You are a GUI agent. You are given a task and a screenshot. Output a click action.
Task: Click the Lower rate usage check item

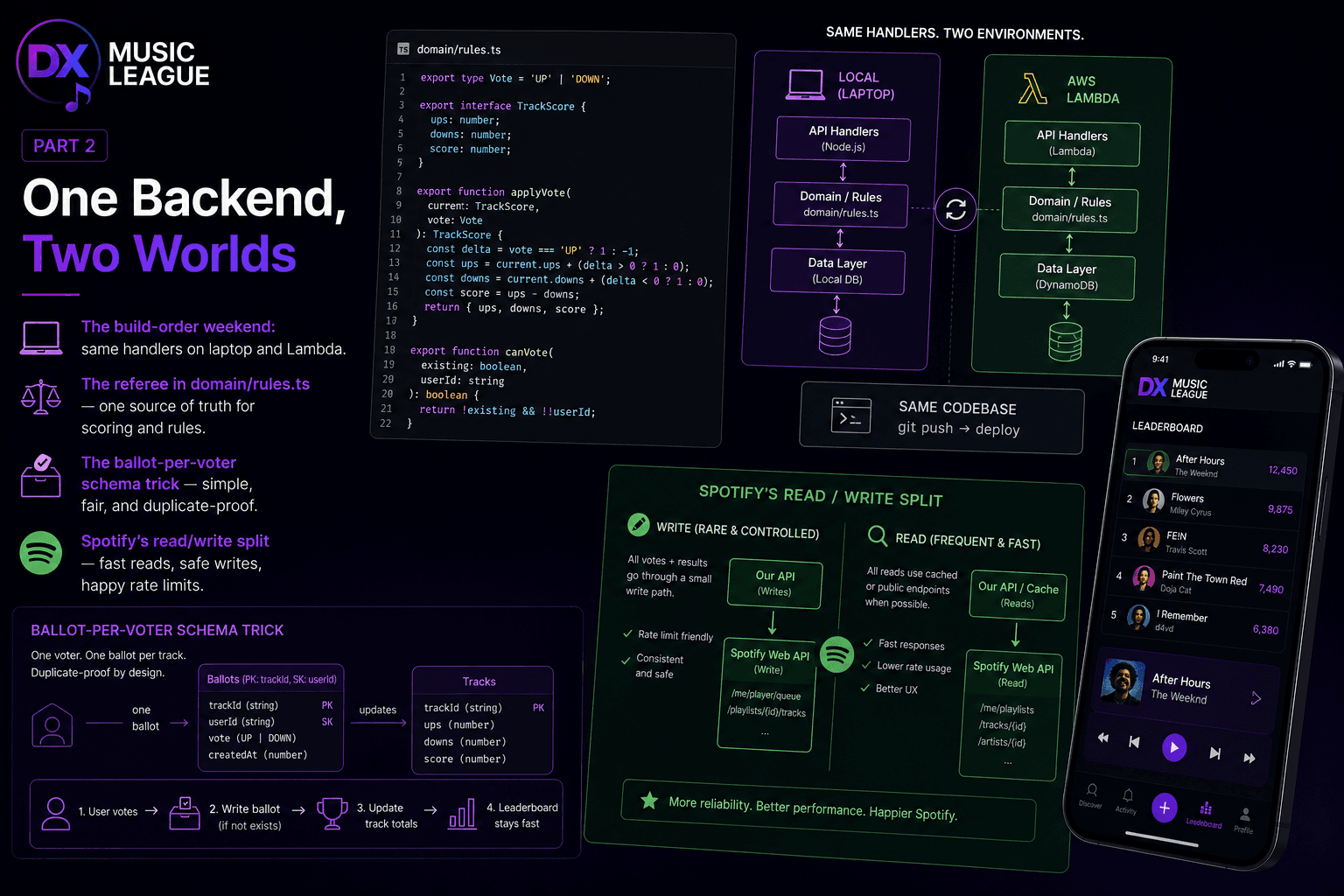coord(906,667)
